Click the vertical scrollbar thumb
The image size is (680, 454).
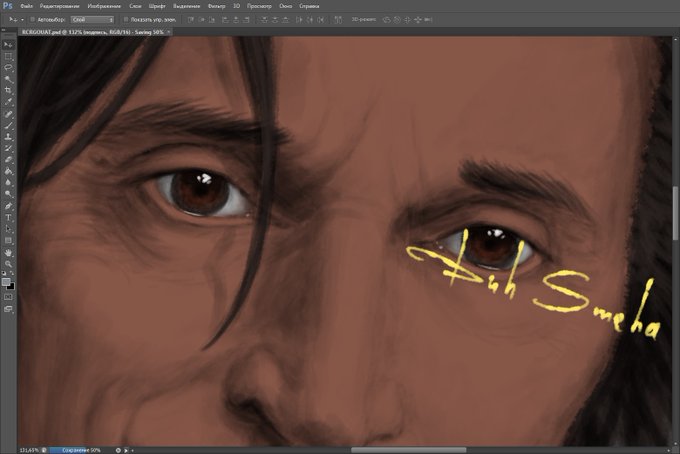coord(676,212)
